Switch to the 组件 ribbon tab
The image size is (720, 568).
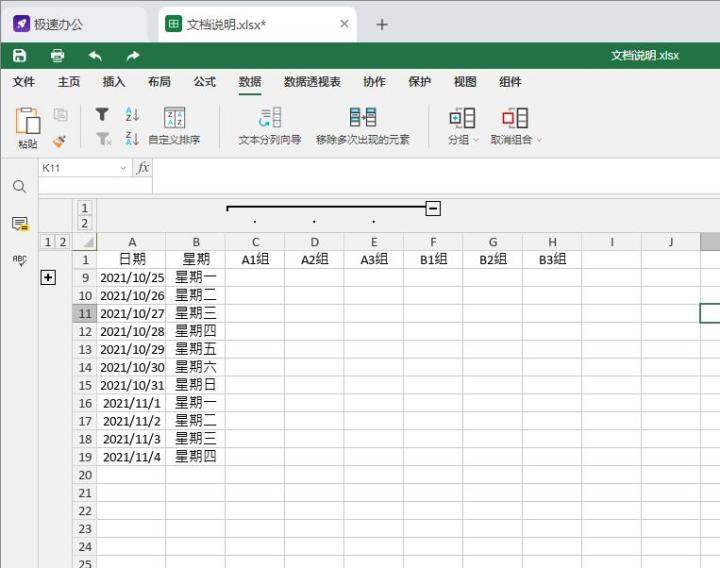pyautogui.click(x=510, y=82)
